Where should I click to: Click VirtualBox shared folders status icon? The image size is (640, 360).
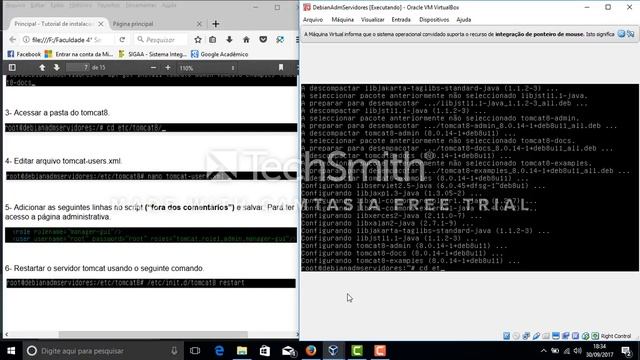click(546, 336)
